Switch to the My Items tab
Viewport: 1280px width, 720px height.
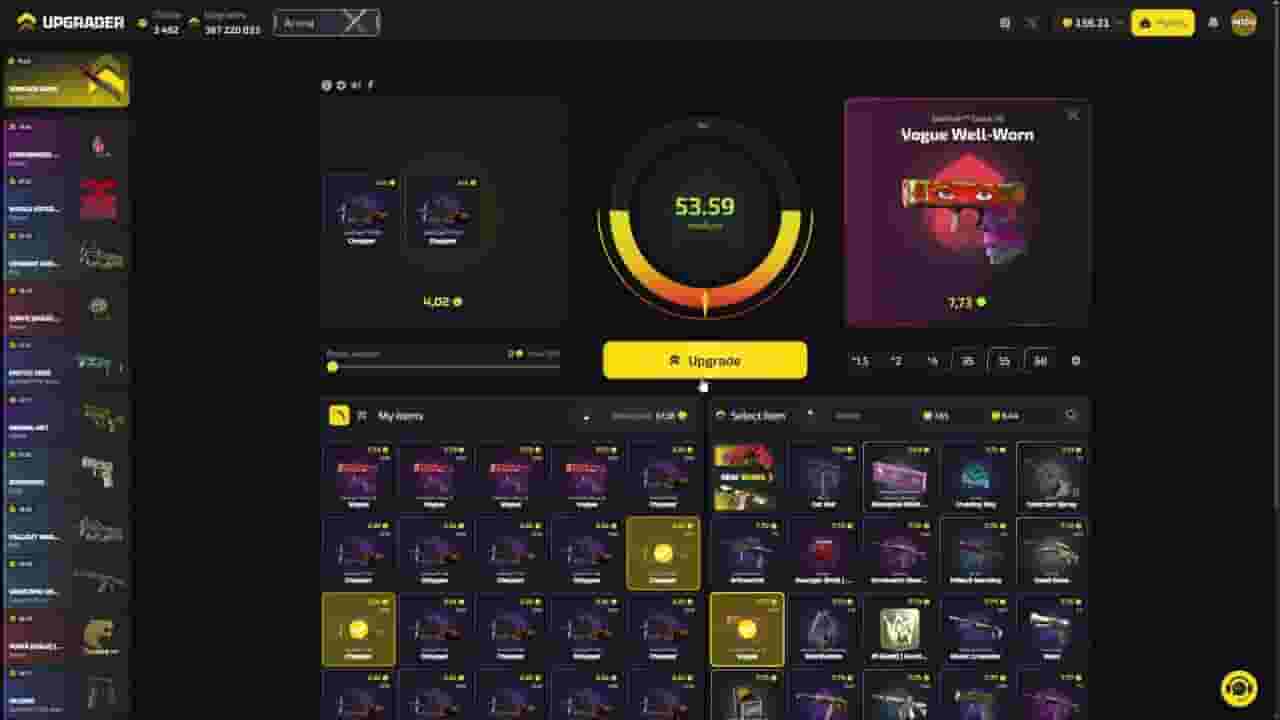click(400, 416)
